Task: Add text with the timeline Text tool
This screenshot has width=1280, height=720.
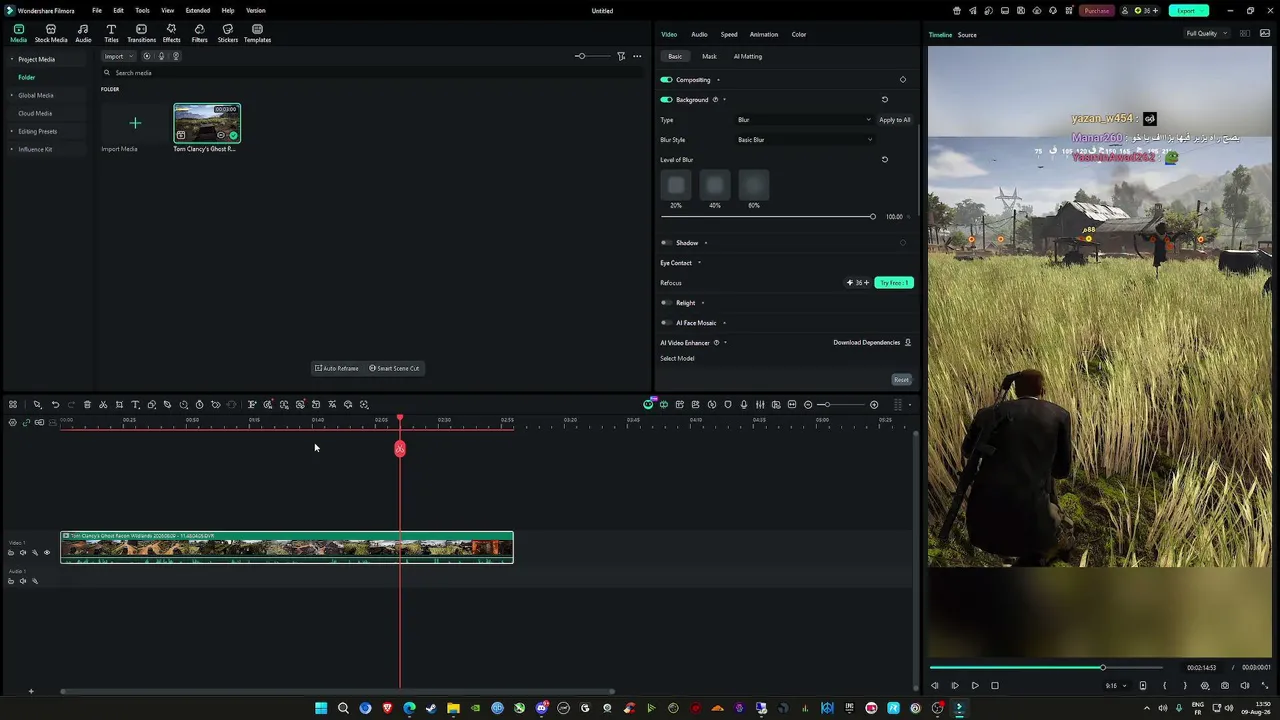Action: (135, 405)
